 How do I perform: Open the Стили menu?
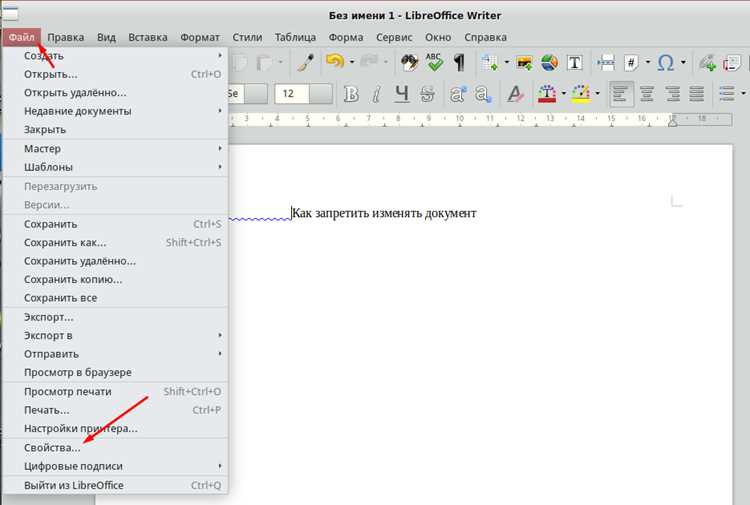(247, 37)
